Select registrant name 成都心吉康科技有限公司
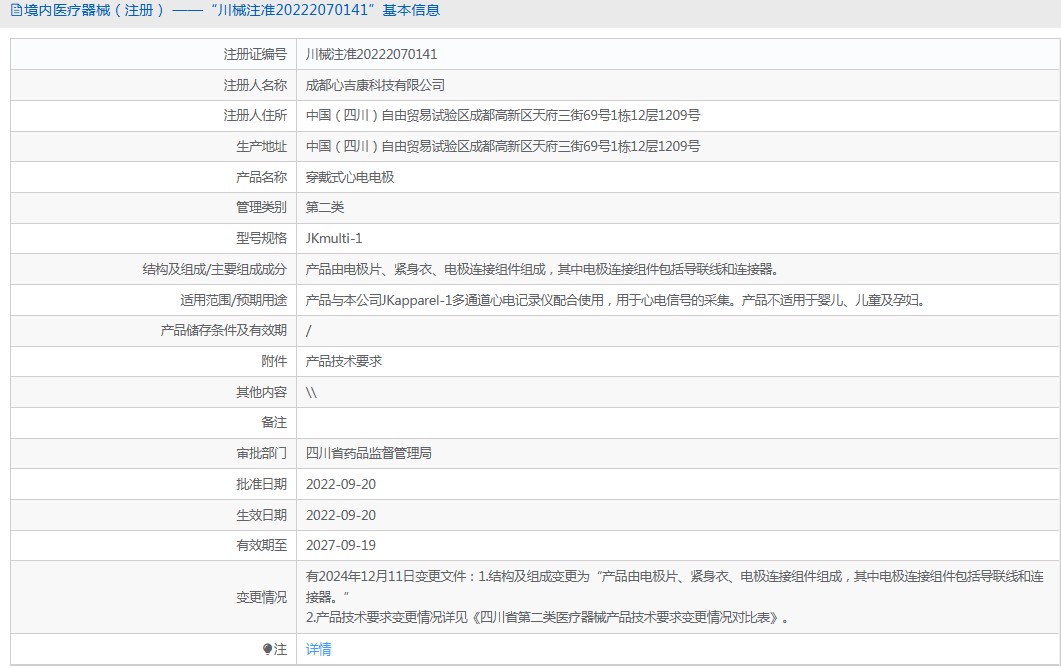 375,85
